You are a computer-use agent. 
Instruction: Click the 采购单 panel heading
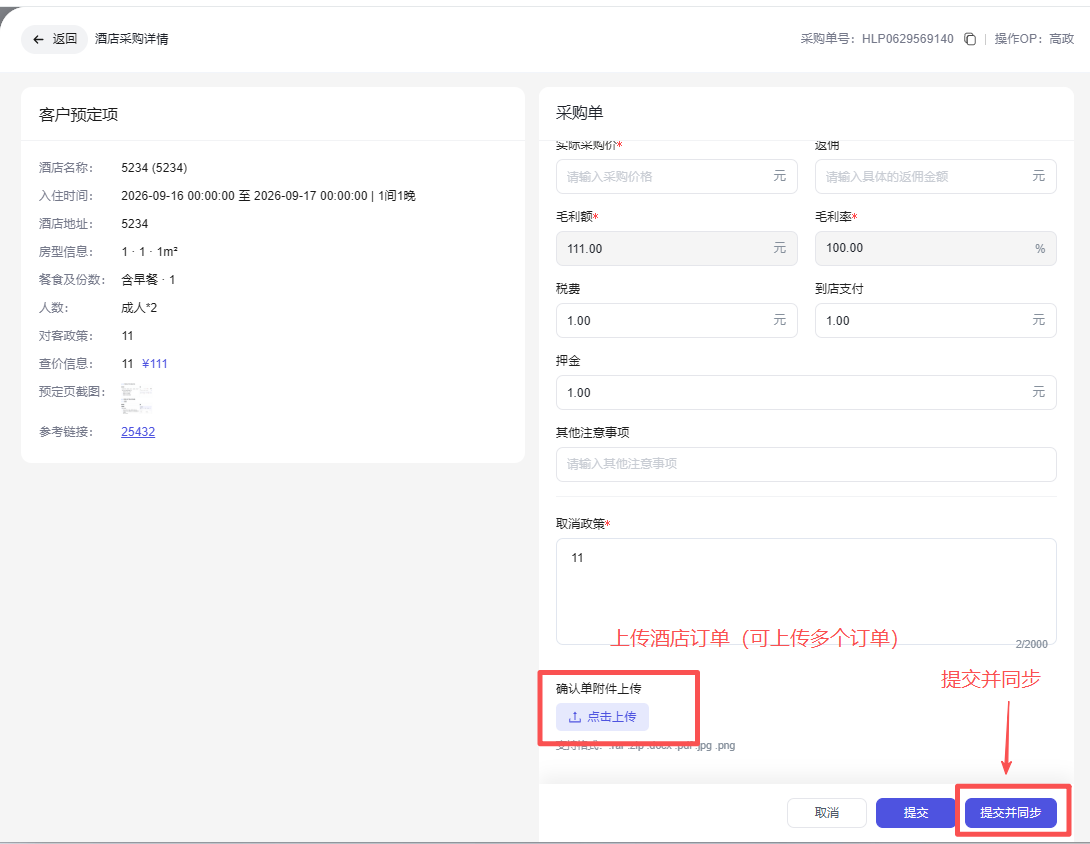click(x=580, y=113)
